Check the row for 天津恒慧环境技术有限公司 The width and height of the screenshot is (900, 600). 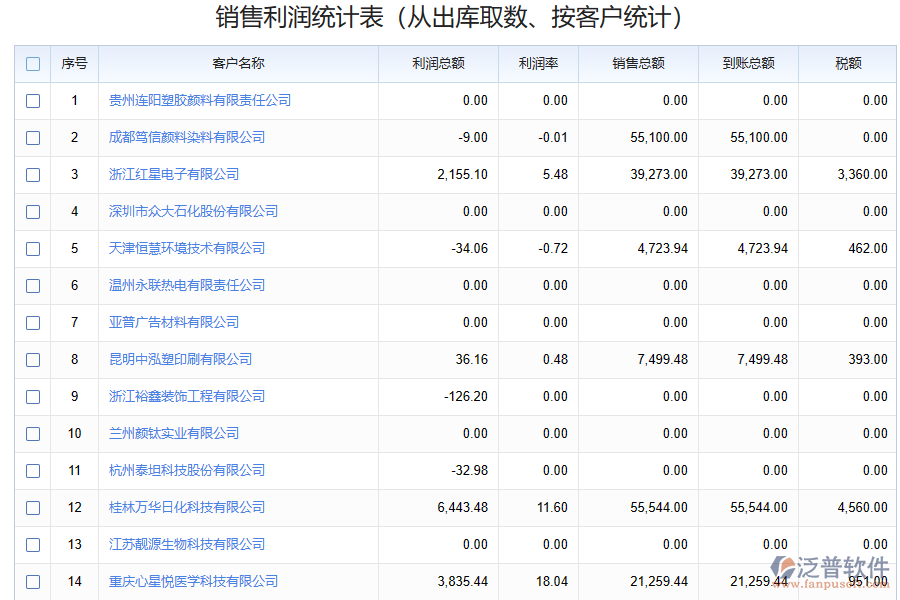point(32,248)
